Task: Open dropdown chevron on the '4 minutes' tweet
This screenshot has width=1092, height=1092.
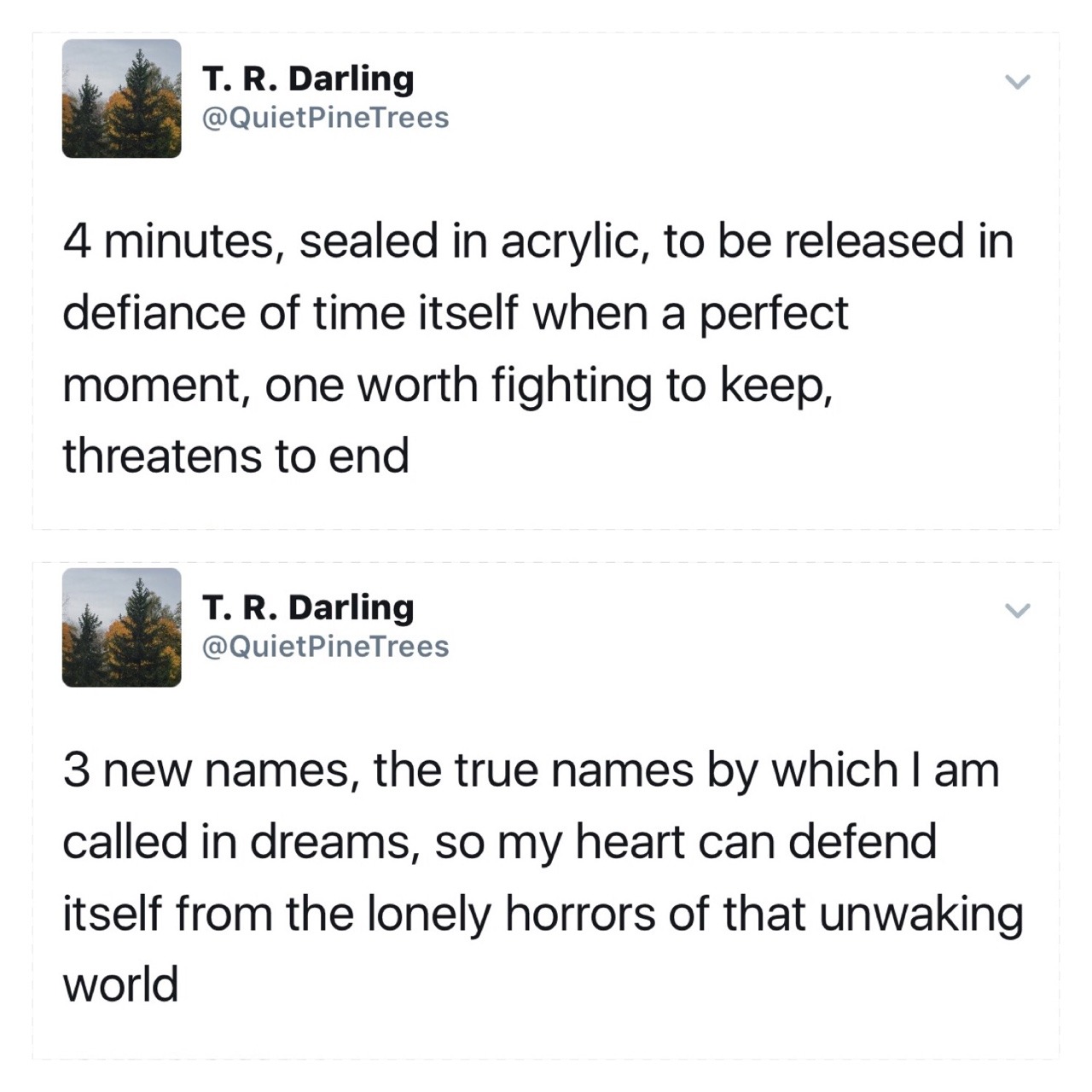Action: (x=1017, y=82)
